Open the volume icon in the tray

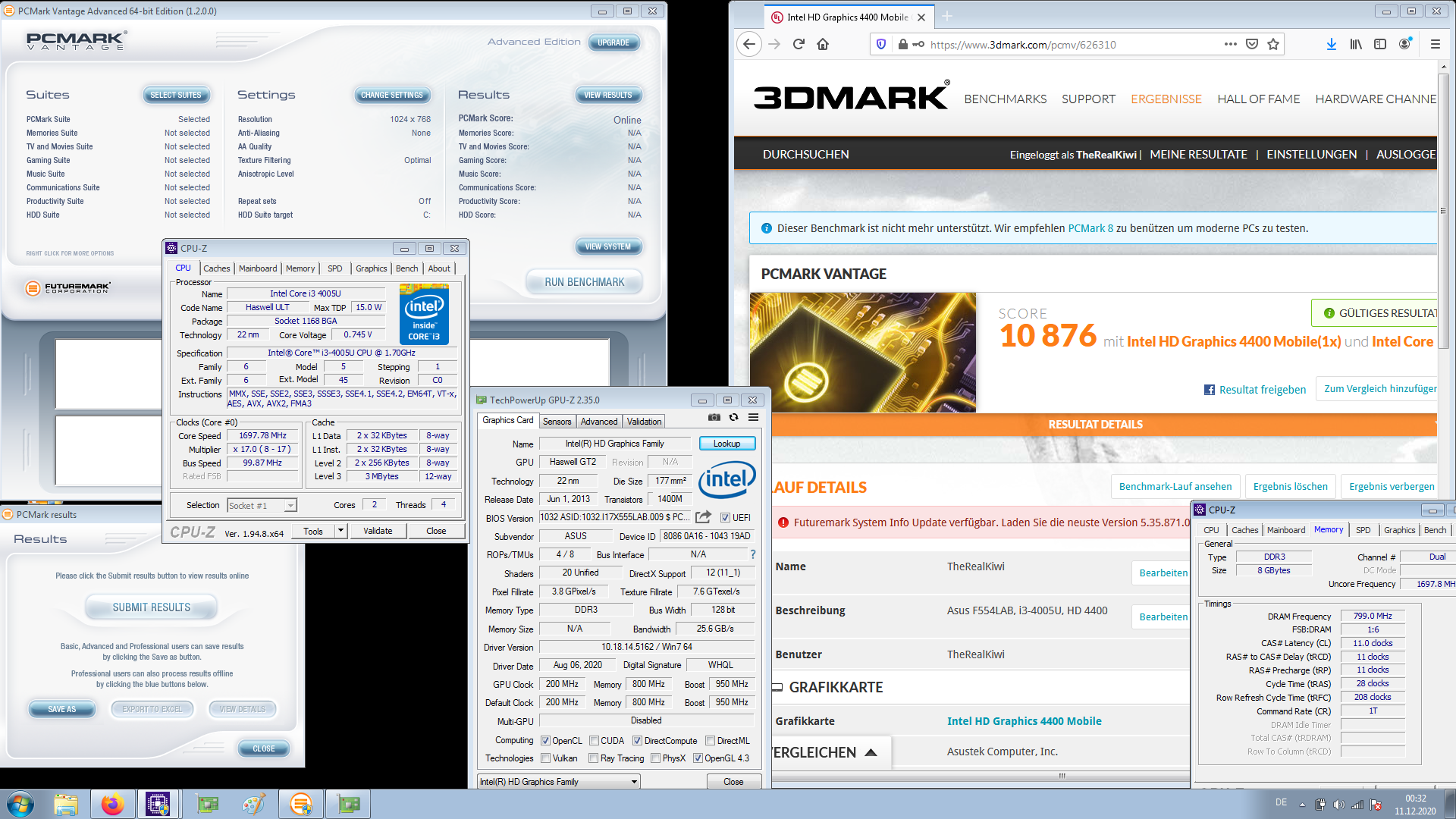pyautogui.click(x=1338, y=805)
